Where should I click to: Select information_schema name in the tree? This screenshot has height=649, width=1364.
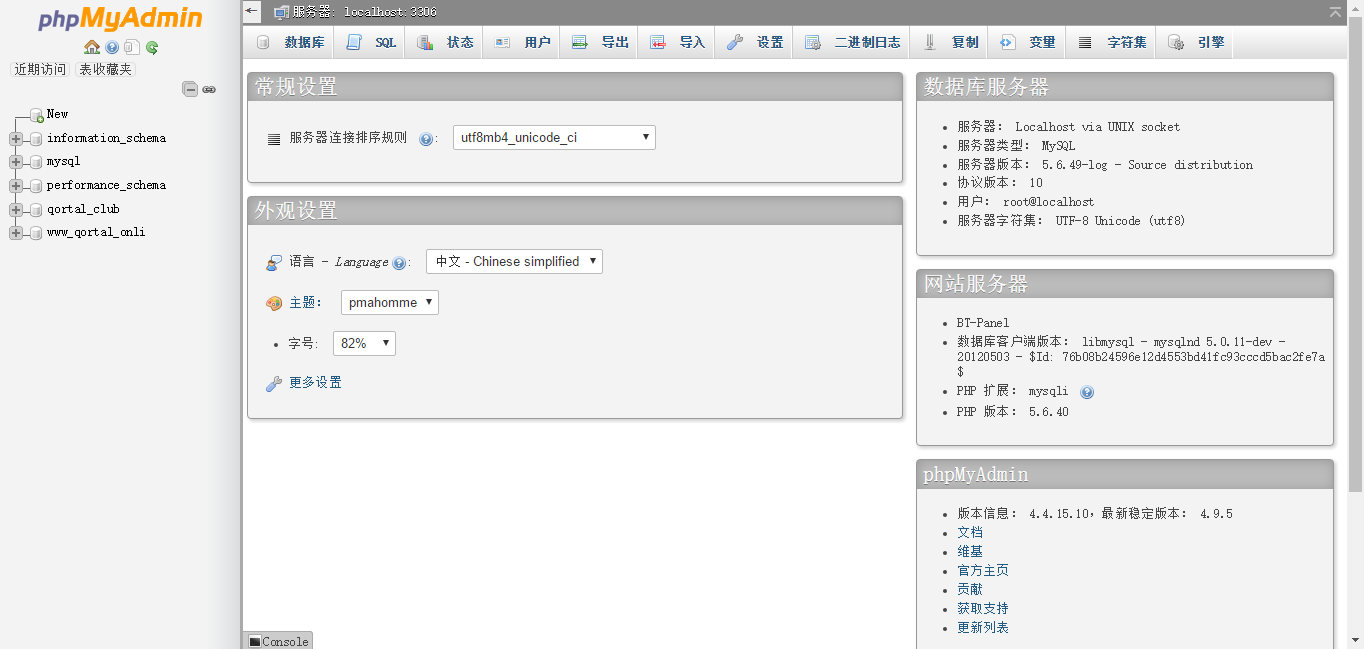tap(106, 138)
